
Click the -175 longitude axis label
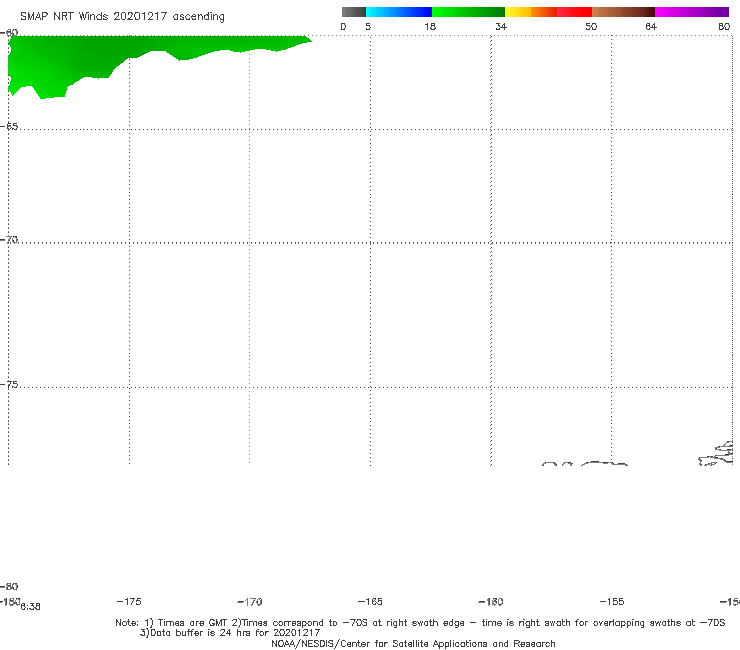129,601
